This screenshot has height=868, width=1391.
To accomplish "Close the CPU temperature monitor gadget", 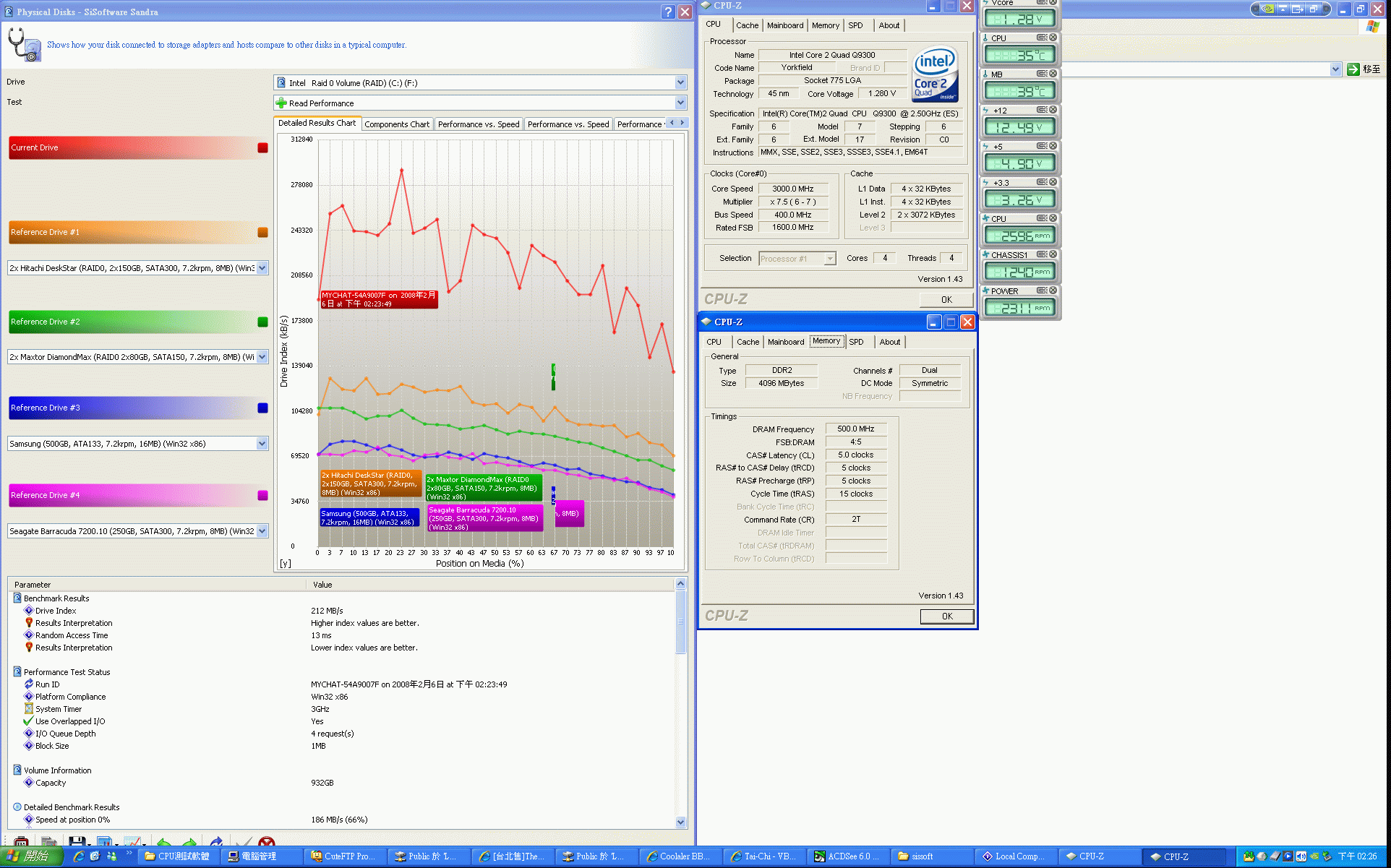I will tap(1053, 38).
